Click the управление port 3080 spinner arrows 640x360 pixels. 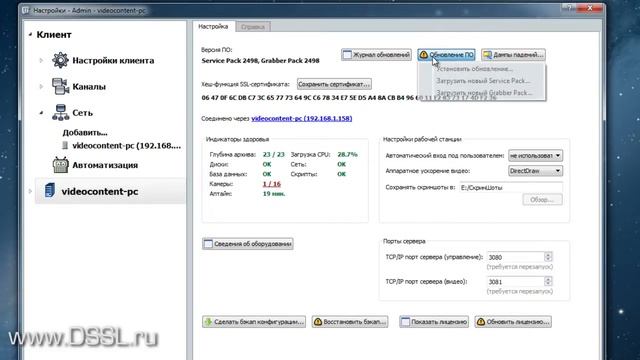pyautogui.click(x=548, y=257)
